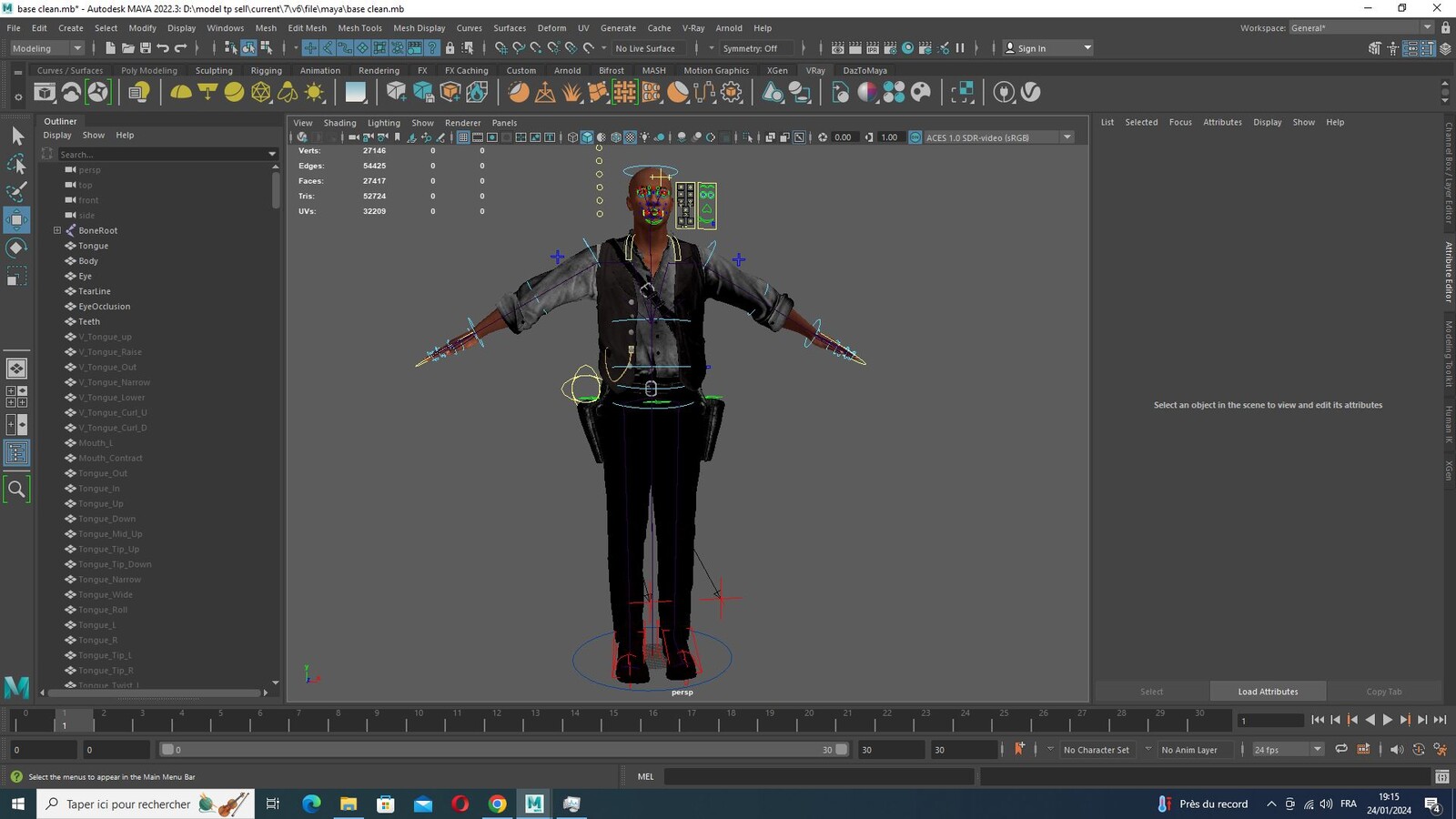Screen dimensions: 1456x819
Task: Click the Load Attributes button
Action: [1268, 692]
